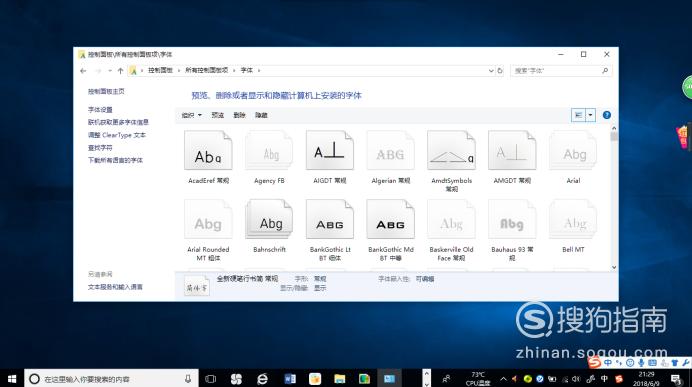Image resolution: width=692 pixels, height=387 pixels.
Task: Open the People icon in taskbar
Action: point(446,379)
